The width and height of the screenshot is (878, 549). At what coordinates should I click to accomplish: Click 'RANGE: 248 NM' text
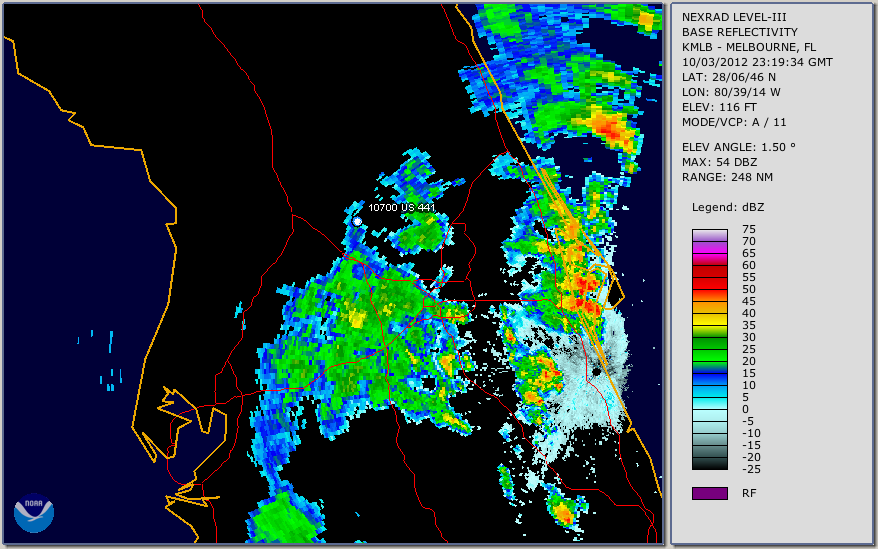(727, 178)
